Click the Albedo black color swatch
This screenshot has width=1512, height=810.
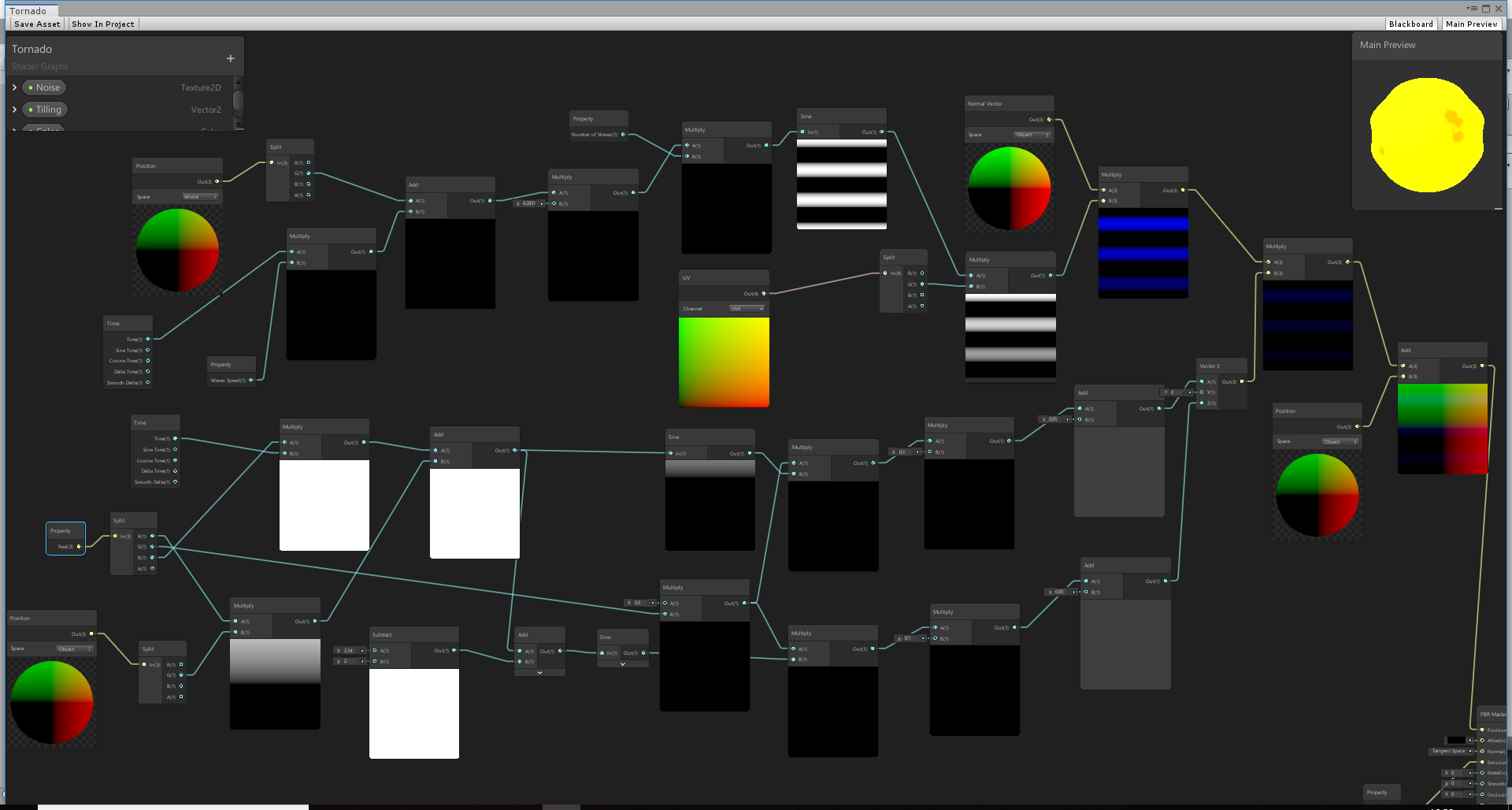coord(1456,740)
